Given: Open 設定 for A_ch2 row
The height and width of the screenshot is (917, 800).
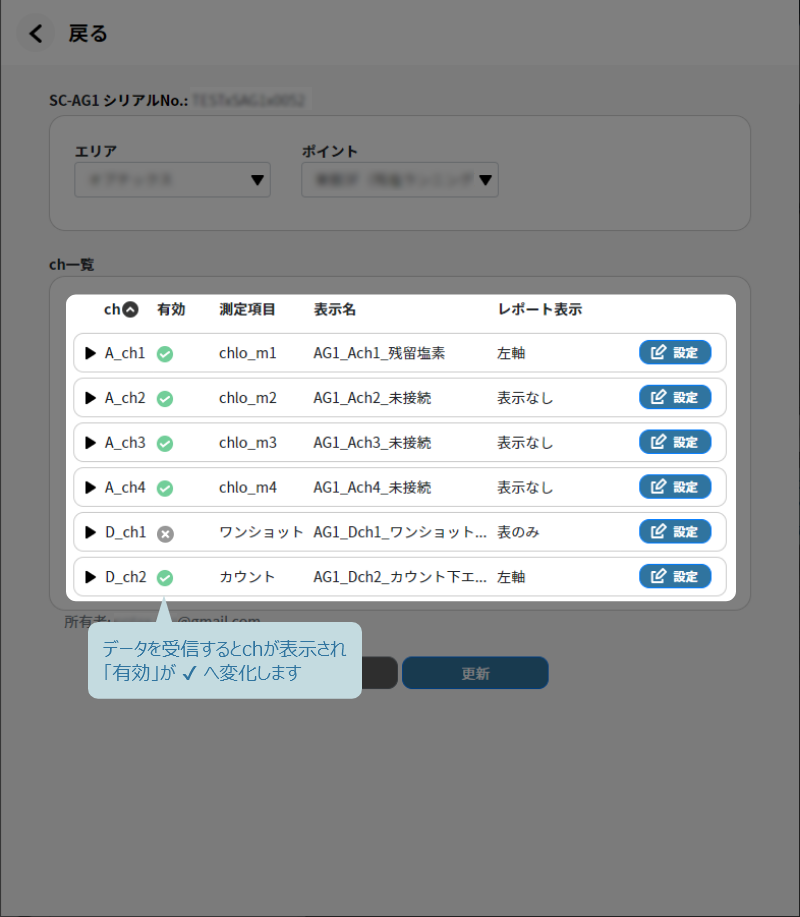Looking at the screenshot, I should pyautogui.click(x=675, y=397).
